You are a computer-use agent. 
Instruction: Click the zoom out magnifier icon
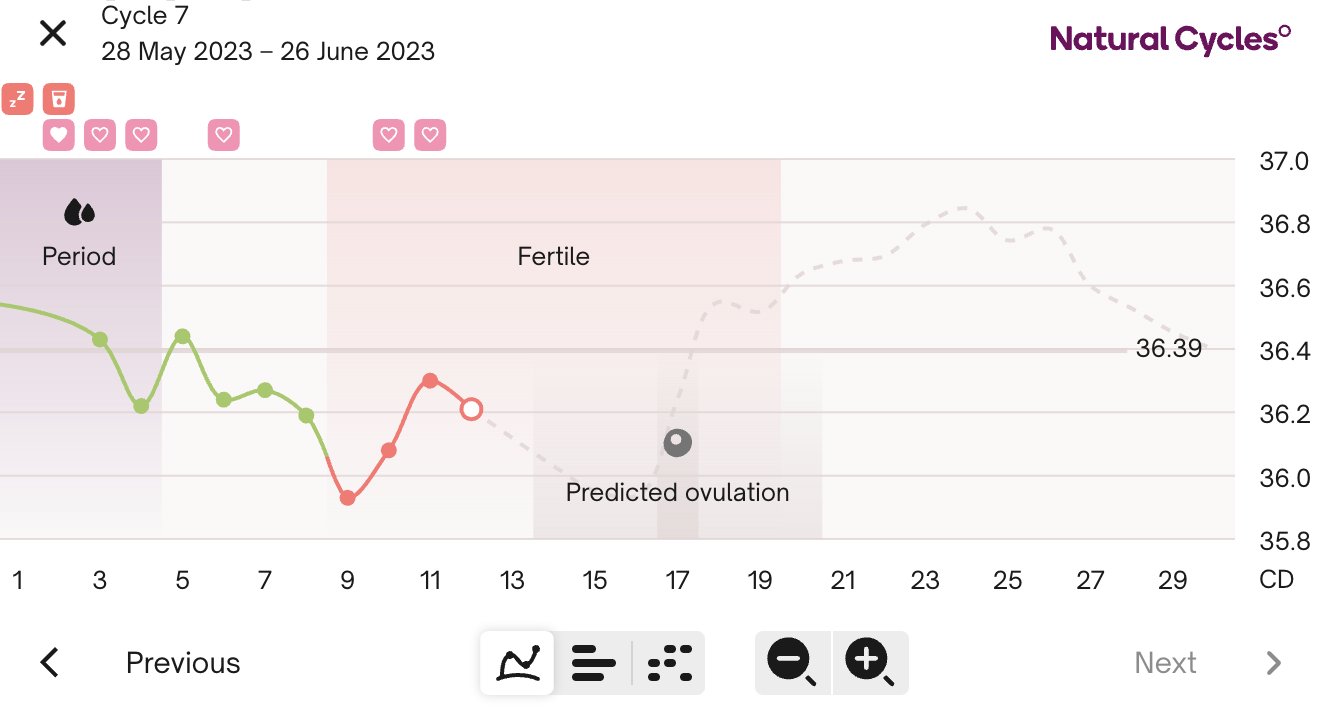coord(791,662)
